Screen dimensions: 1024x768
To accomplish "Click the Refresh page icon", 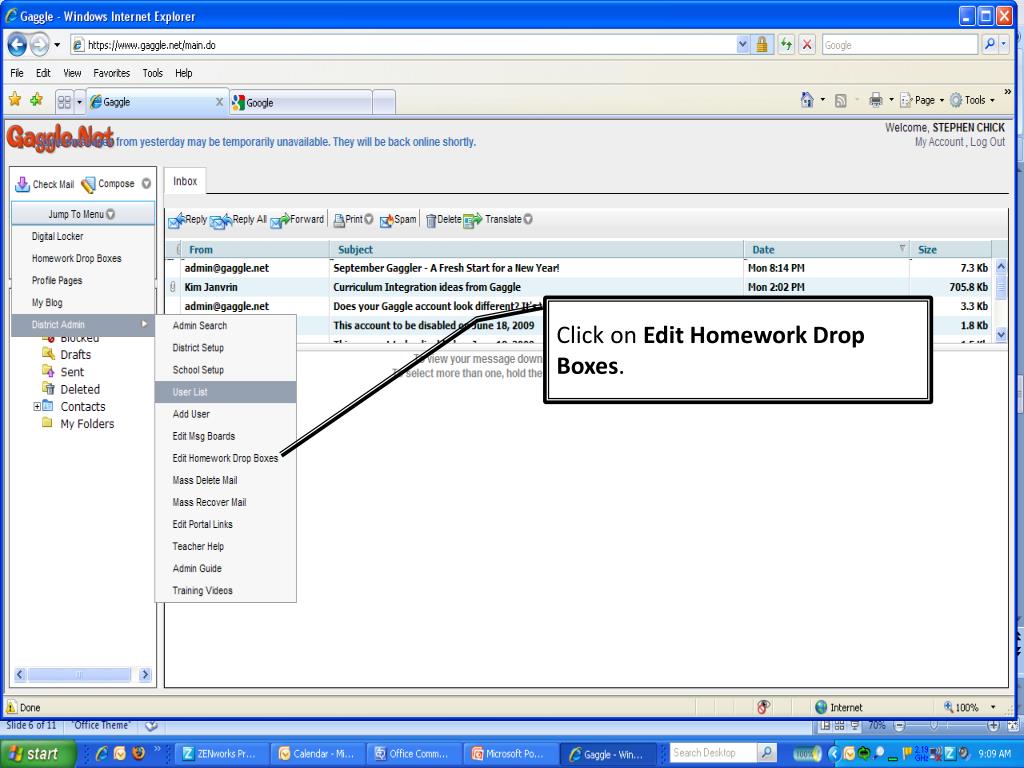I will [x=786, y=45].
